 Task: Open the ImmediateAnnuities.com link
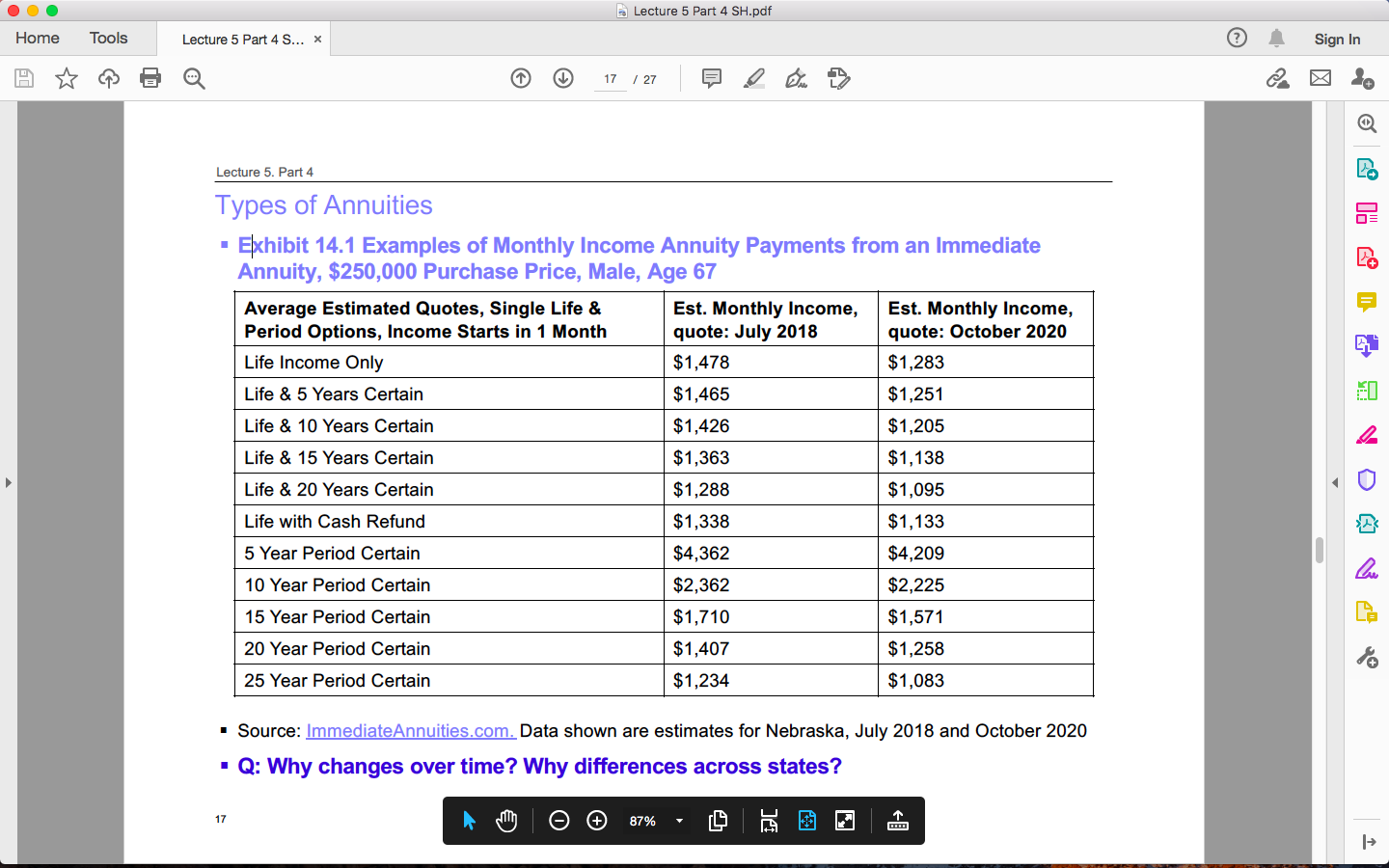point(411,731)
